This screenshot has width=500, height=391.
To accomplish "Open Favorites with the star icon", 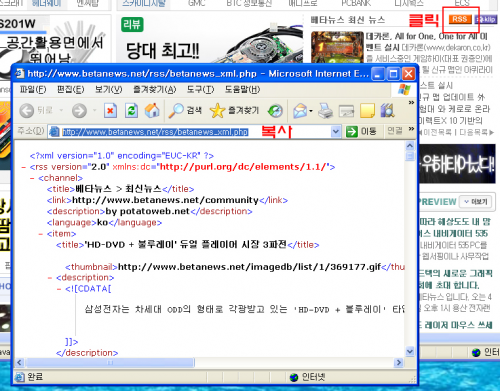I will point(217,110).
